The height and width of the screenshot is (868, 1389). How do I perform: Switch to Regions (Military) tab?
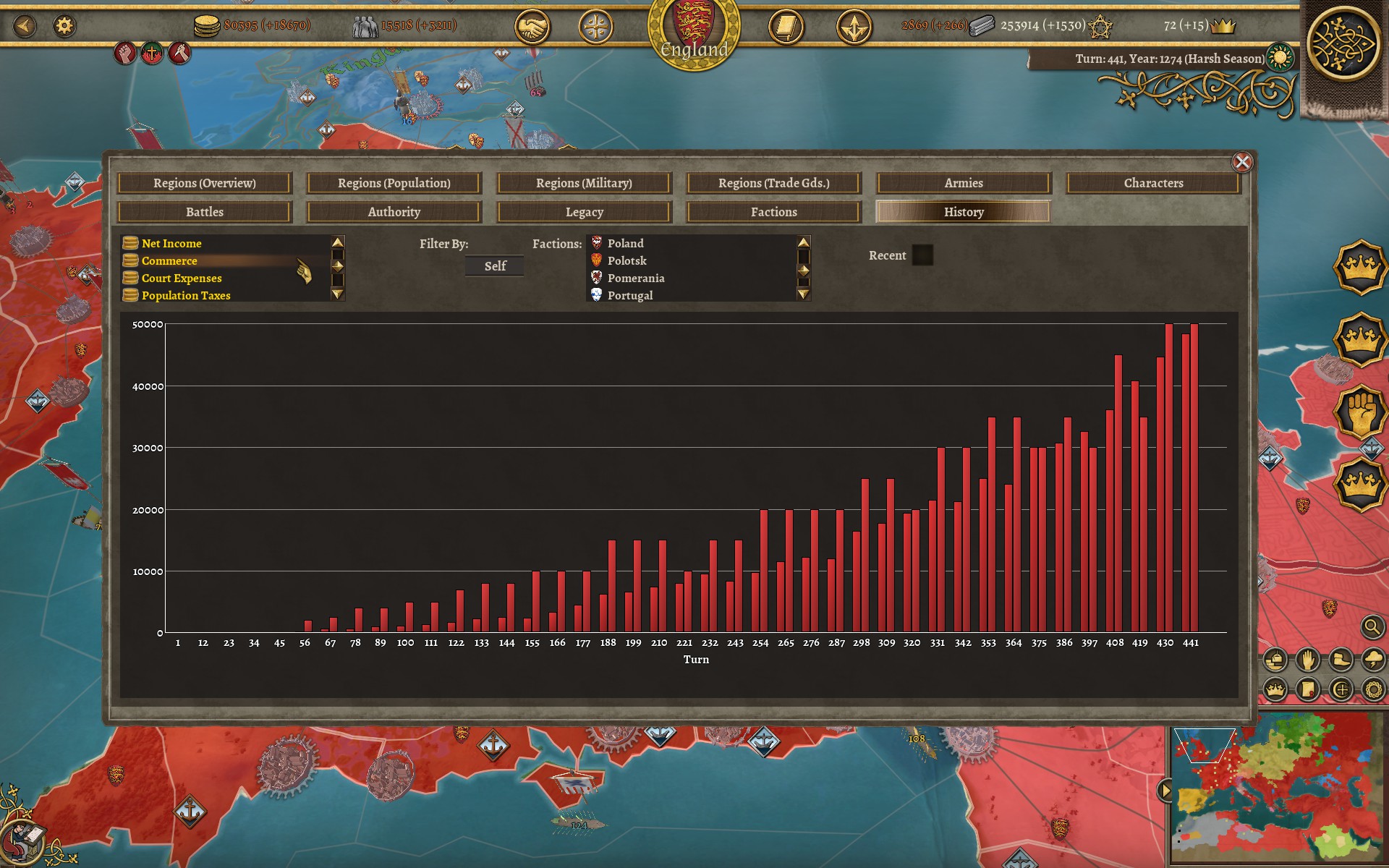584,183
